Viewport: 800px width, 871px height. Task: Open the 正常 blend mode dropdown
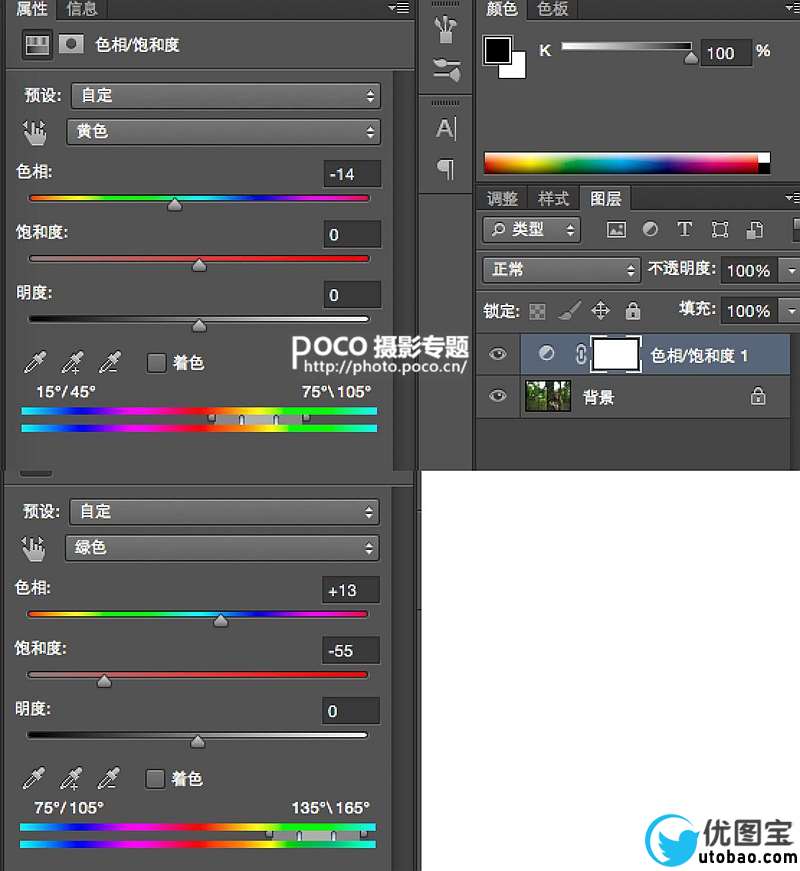(562, 270)
